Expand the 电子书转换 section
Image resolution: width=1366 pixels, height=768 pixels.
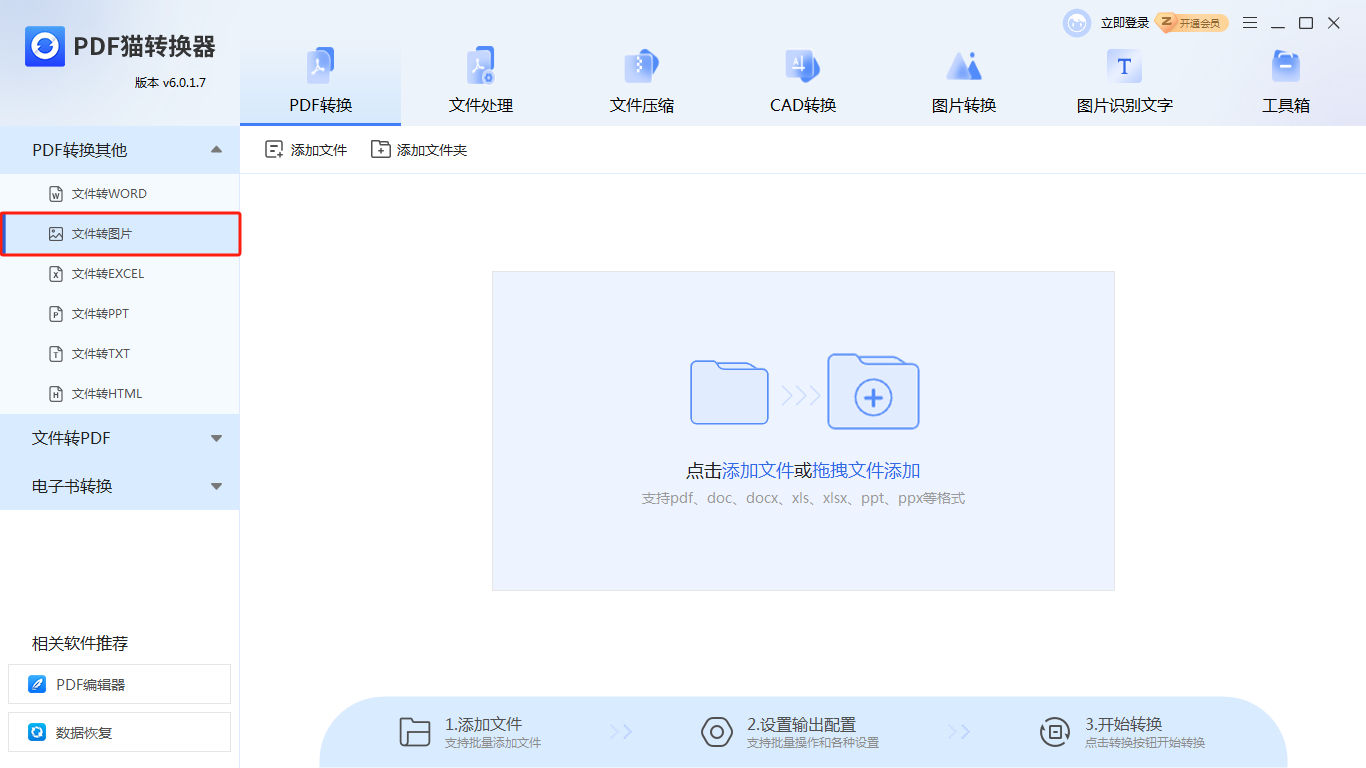(120, 486)
